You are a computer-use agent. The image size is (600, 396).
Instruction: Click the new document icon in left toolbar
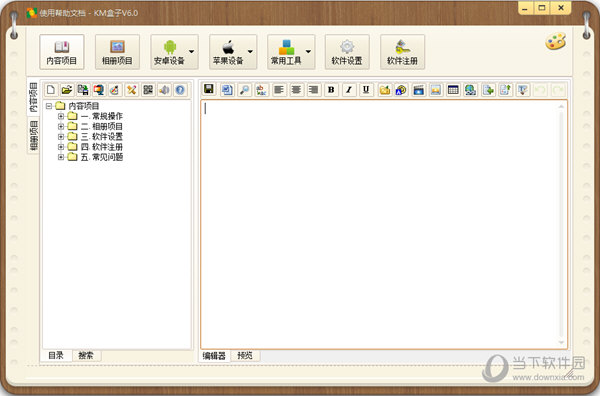coord(51,90)
